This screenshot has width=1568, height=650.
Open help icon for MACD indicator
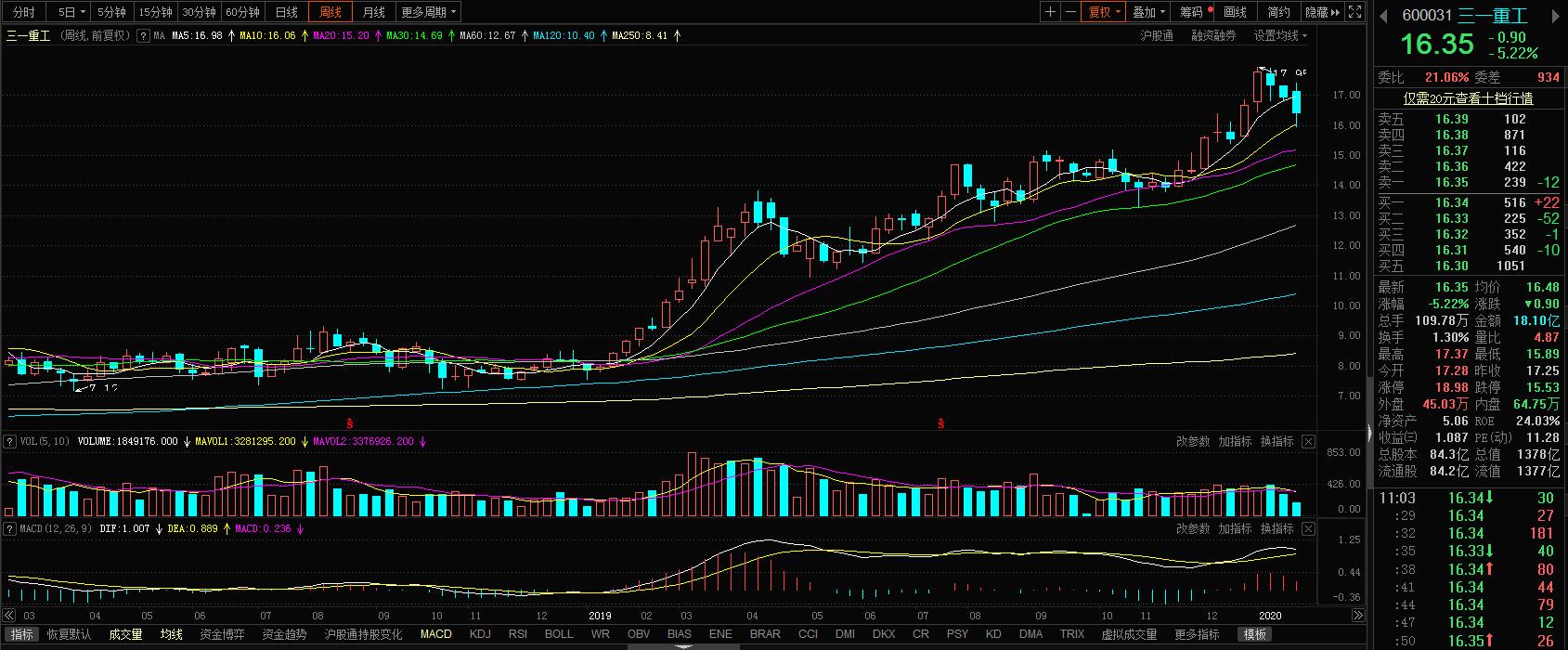click(x=10, y=528)
